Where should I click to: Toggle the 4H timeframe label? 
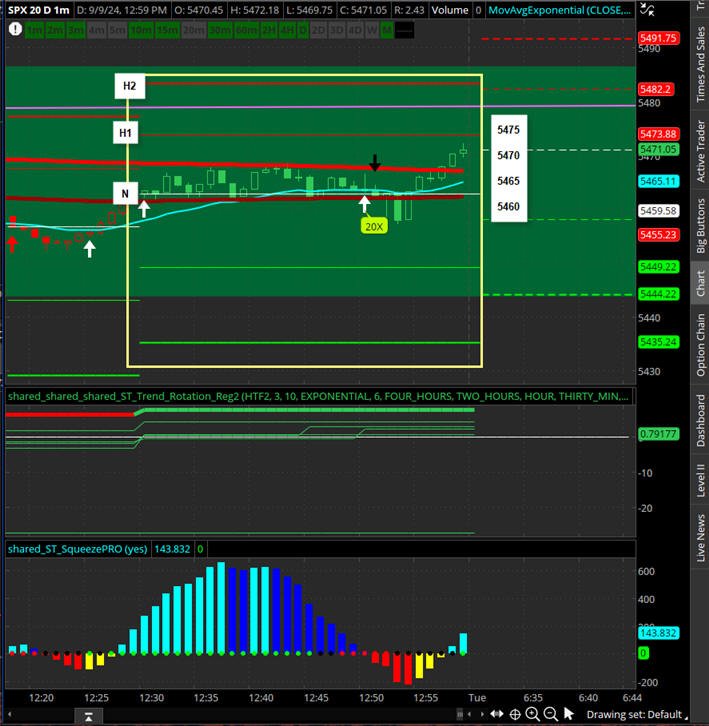click(287, 31)
